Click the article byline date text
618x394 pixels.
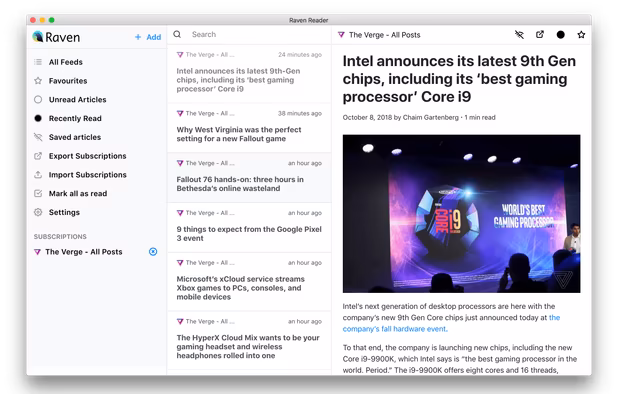pyautogui.click(x=419, y=117)
